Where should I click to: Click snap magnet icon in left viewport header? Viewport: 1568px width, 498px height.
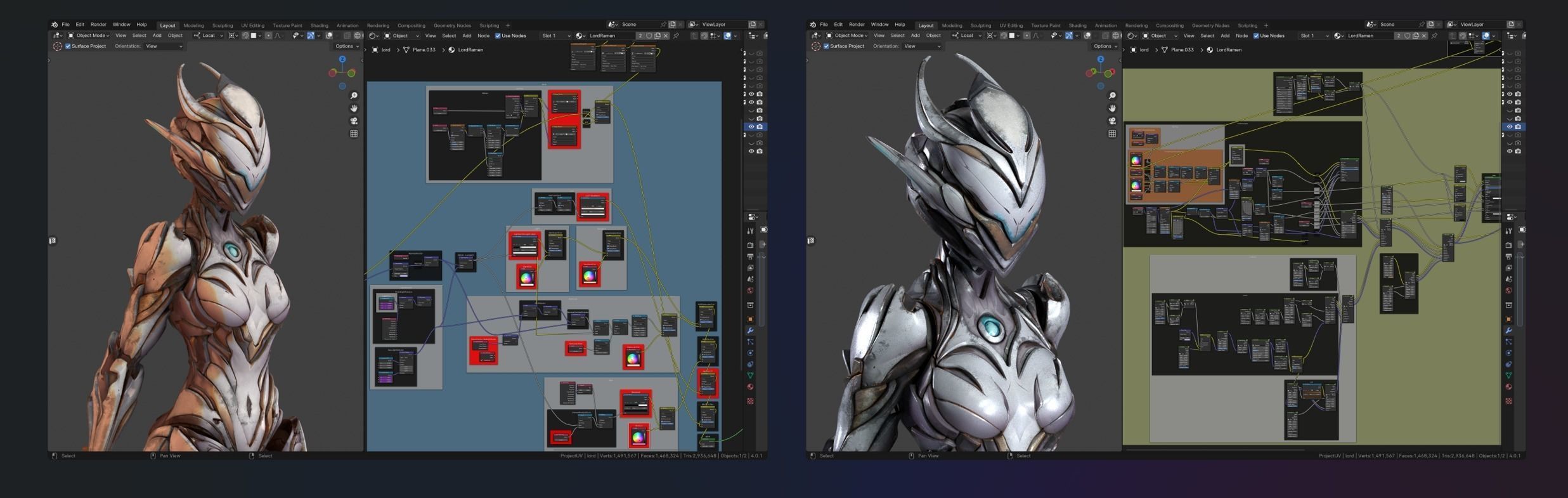point(245,36)
